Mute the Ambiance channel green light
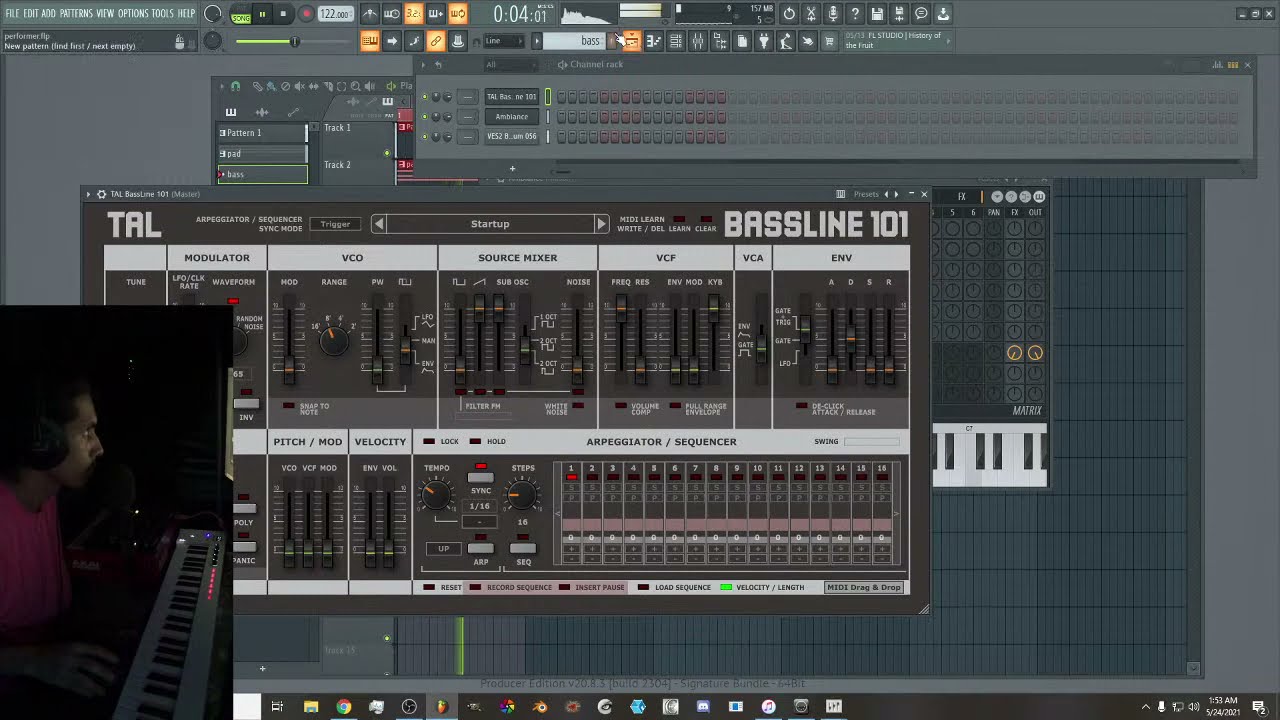 coord(425,117)
